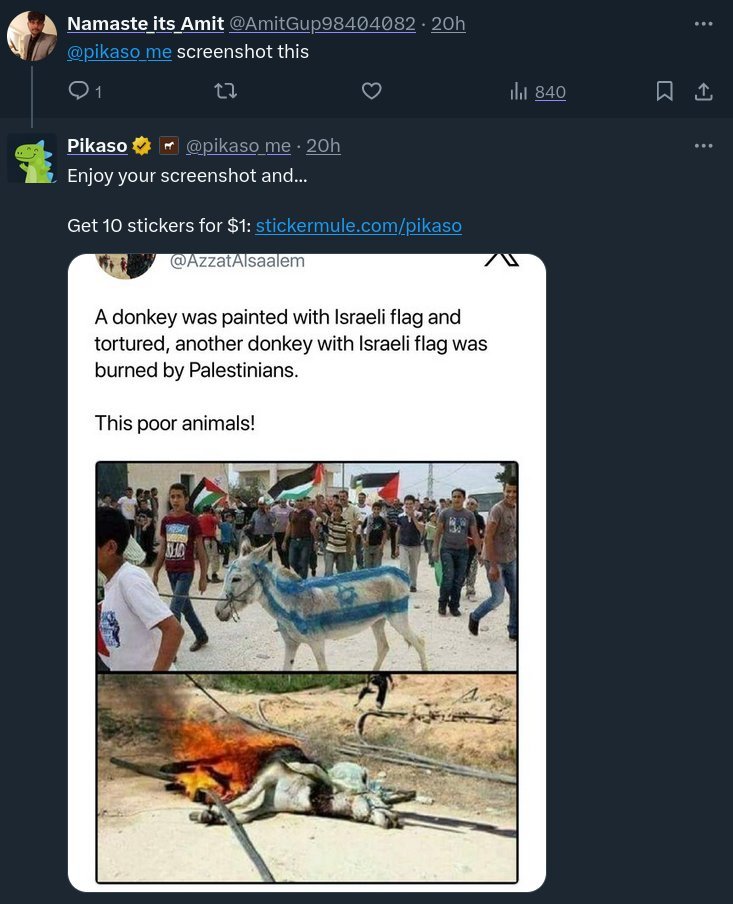Open the Namaste_its_Amit display name
The height and width of the screenshot is (904, 733).
coord(145,24)
